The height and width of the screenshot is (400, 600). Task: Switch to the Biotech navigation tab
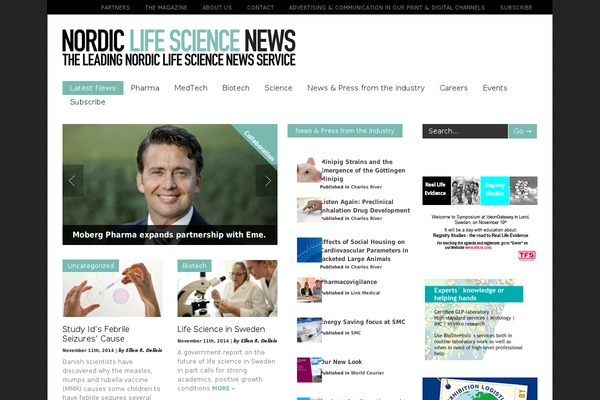pos(236,88)
